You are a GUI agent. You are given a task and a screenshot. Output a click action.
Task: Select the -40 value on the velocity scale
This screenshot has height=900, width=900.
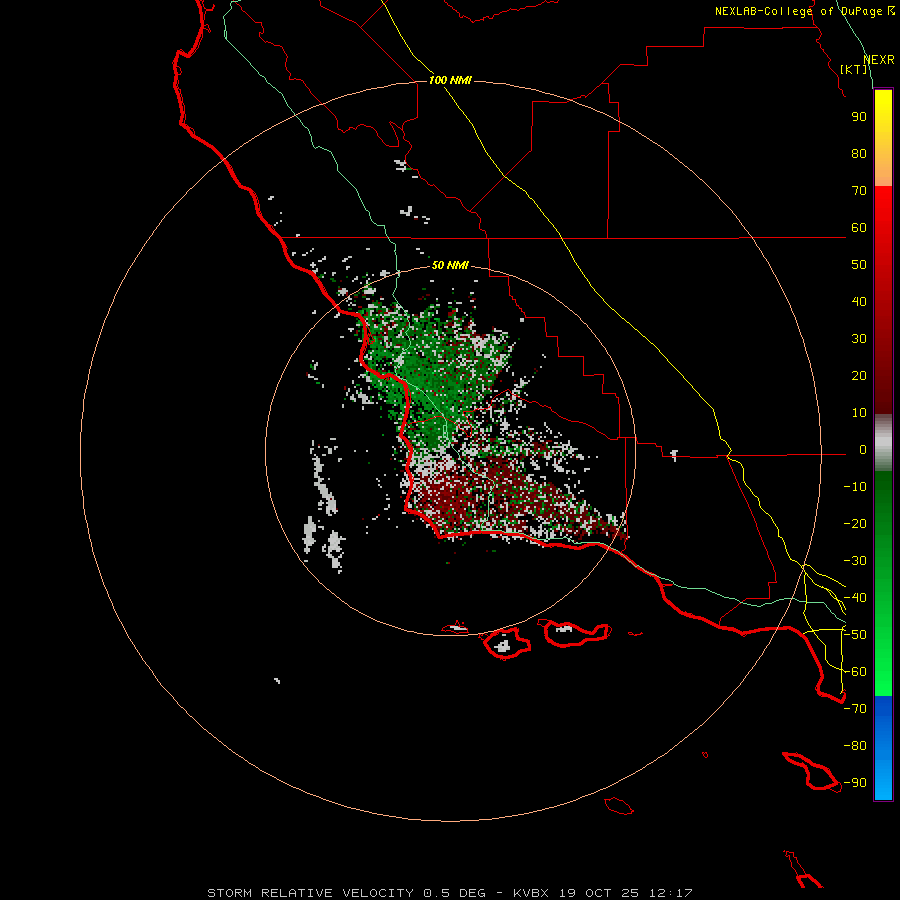[x=855, y=598]
